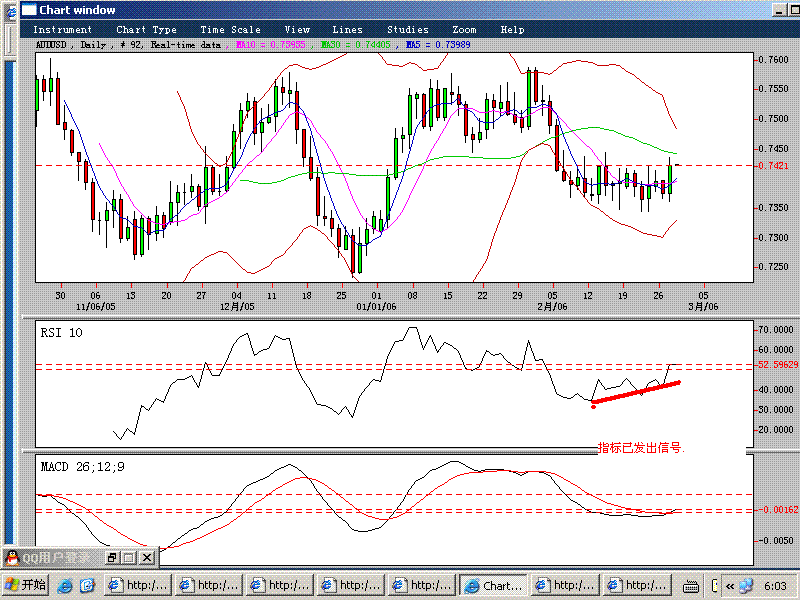Click the -0.0050 MACD axis label

coord(776,540)
